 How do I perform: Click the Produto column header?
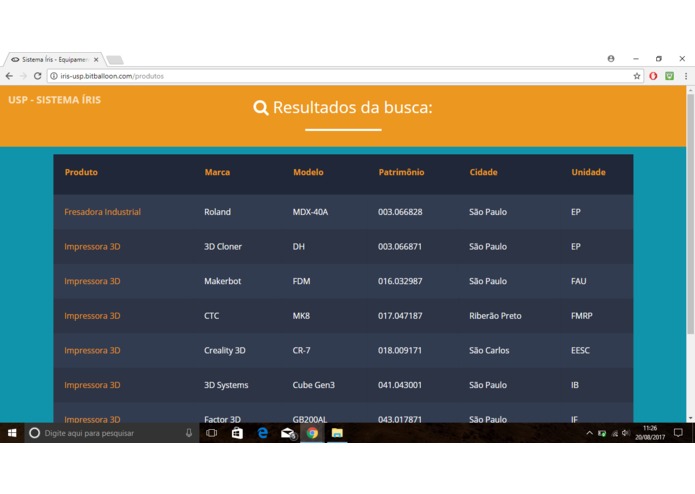tap(81, 172)
